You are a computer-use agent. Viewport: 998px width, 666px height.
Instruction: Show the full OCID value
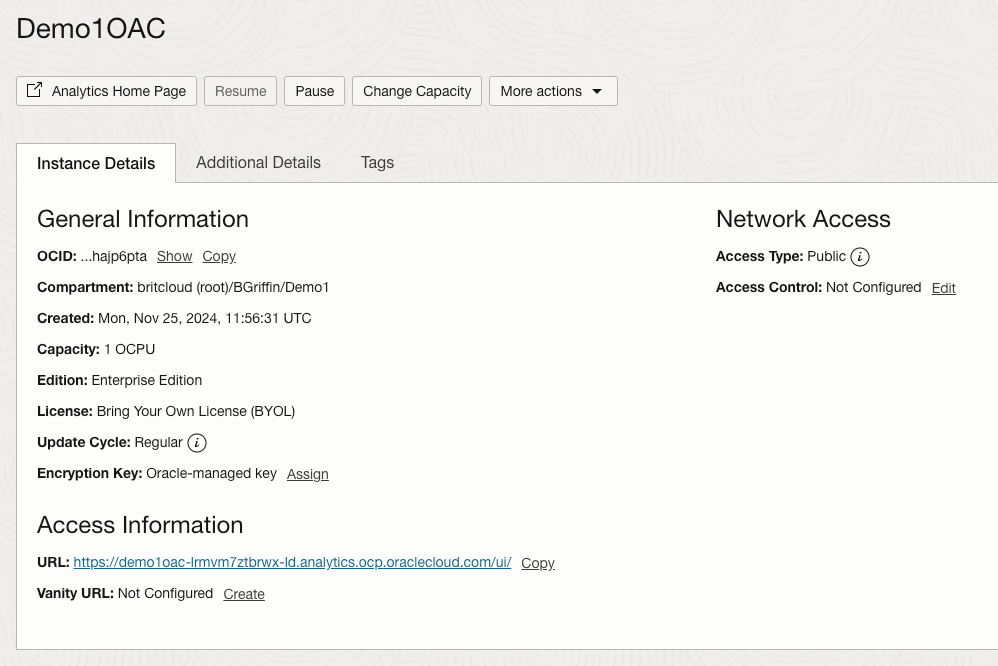pos(174,257)
